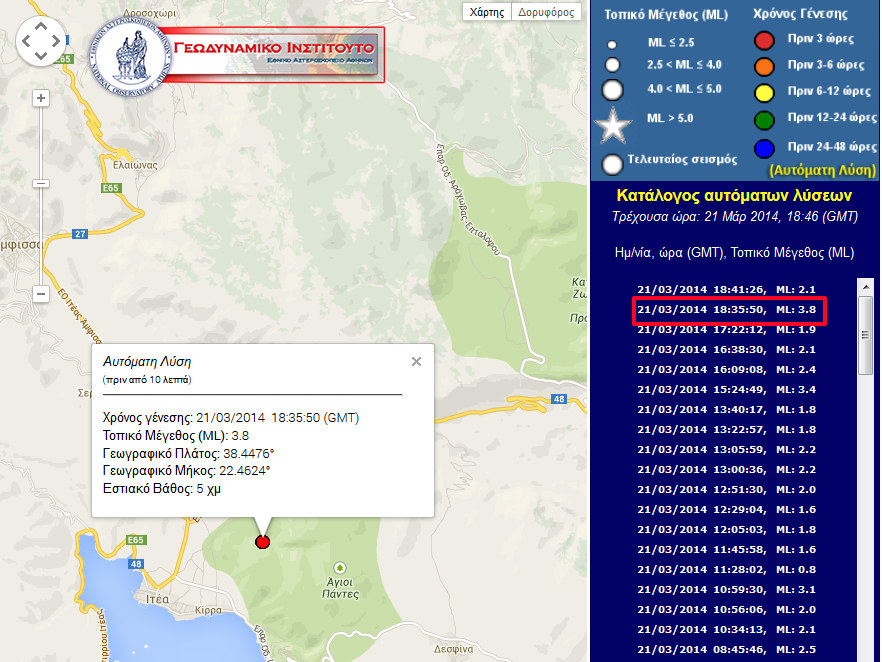Click the star ML > 5.0 legend icon

(613, 124)
